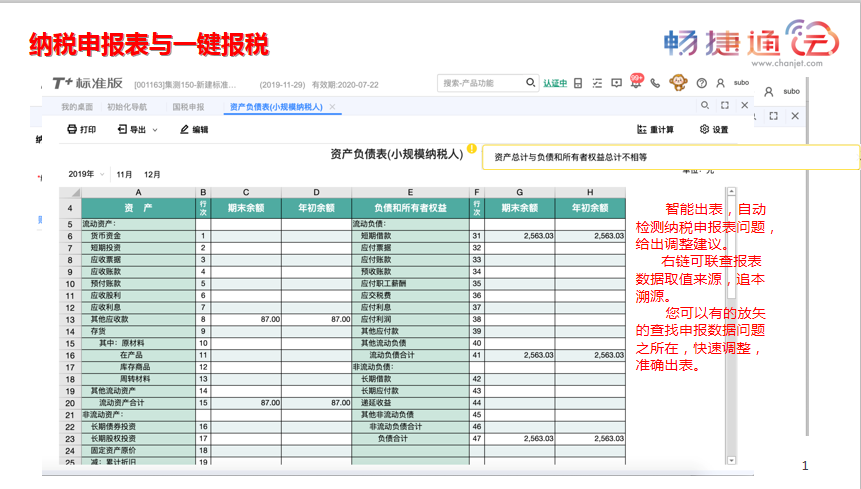The width and height of the screenshot is (861, 489).
Task: Open notifications bell with 99+ badge
Action: [636, 81]
